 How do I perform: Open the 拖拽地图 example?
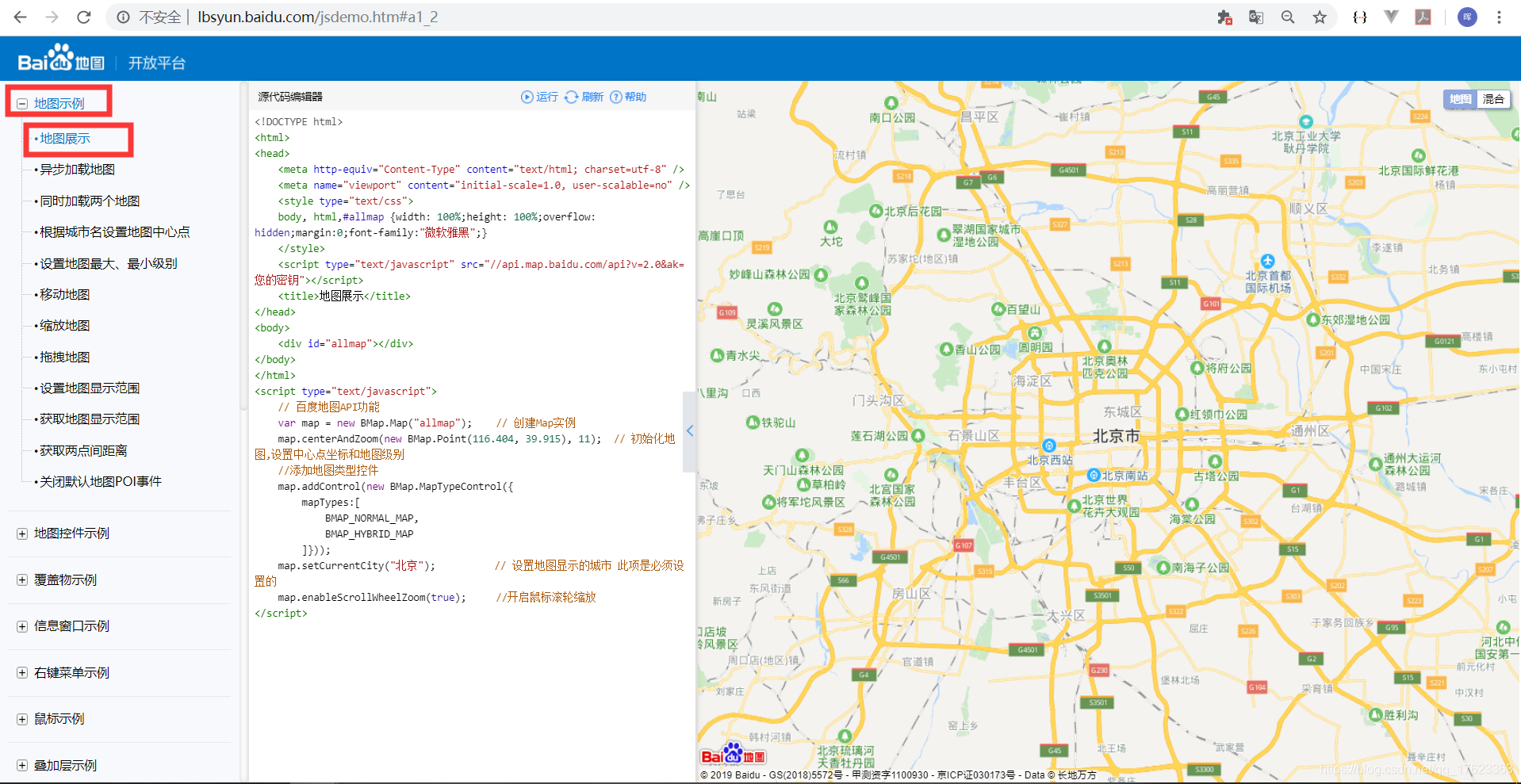pos(64,357)
